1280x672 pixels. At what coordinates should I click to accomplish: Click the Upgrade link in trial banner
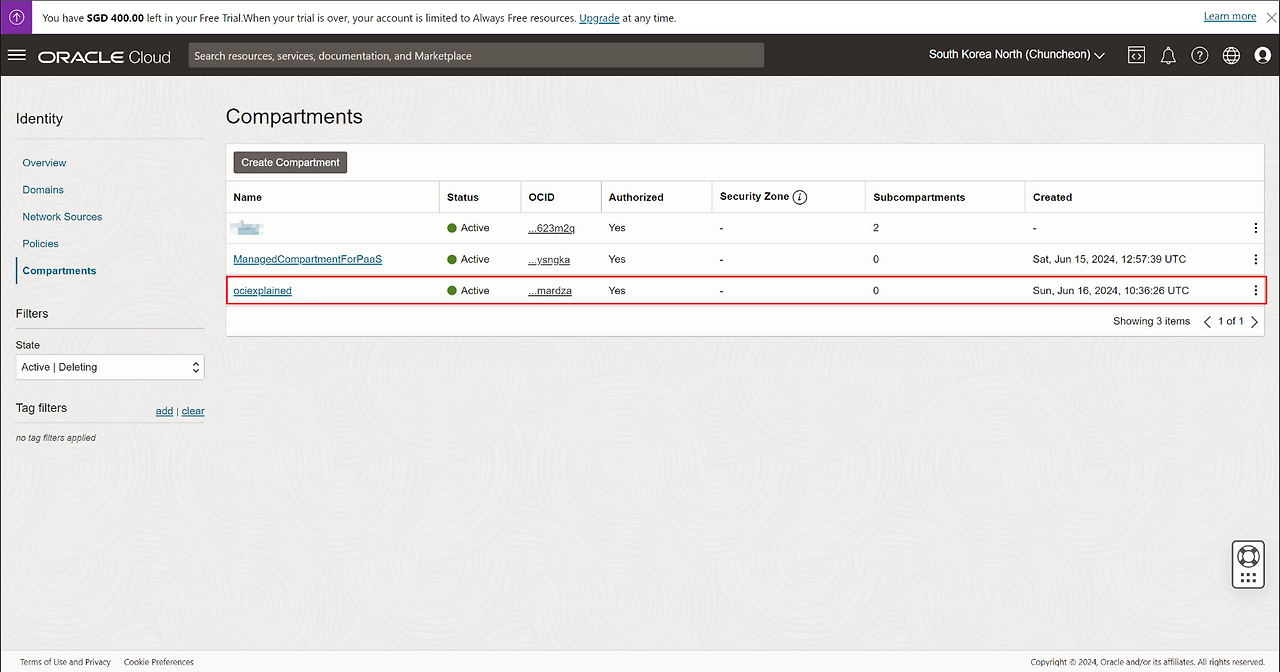pyautogui.click(x=599, y=18)
